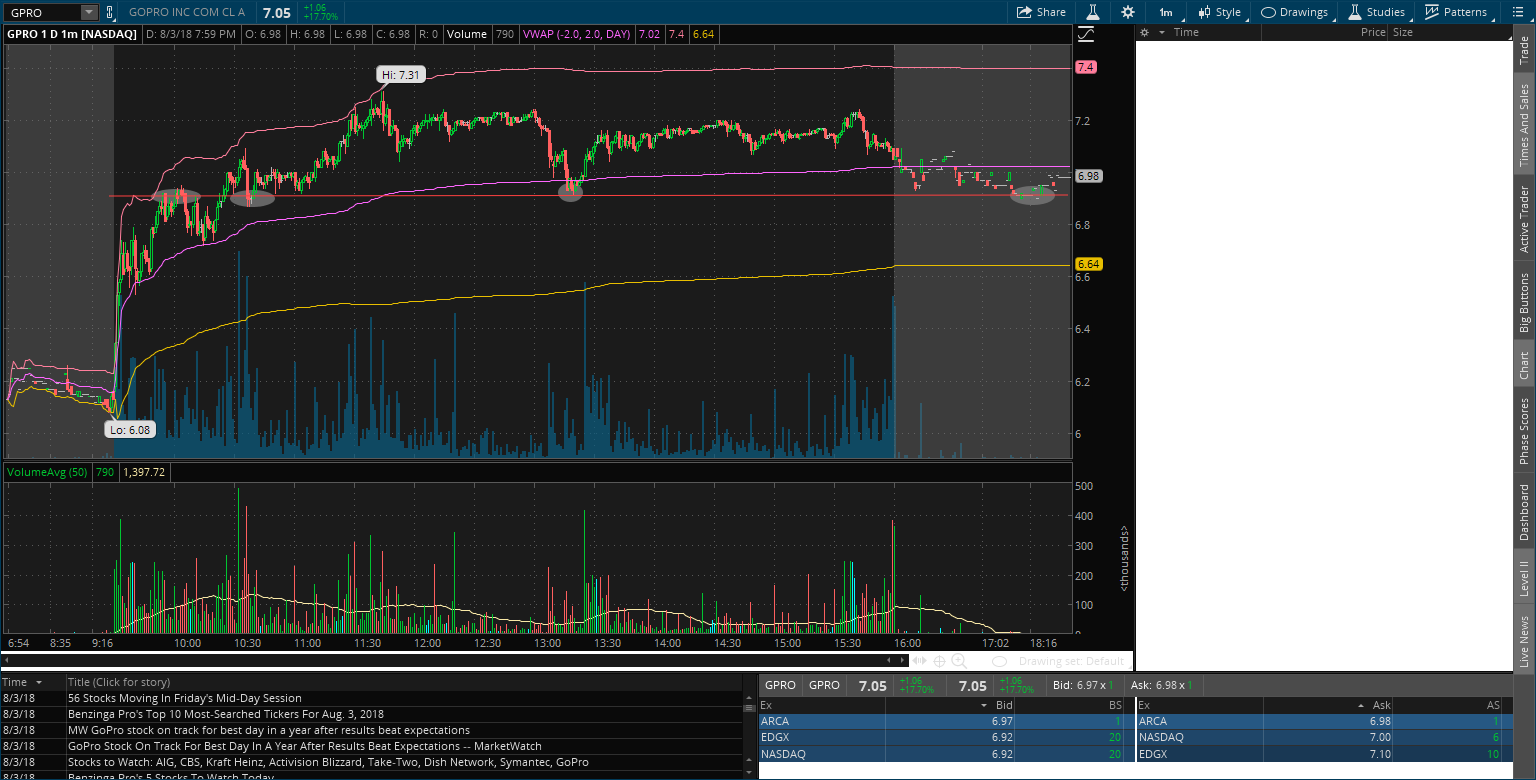
Task: Toggle the chart scale curve icon
Action: [1086, 34]
